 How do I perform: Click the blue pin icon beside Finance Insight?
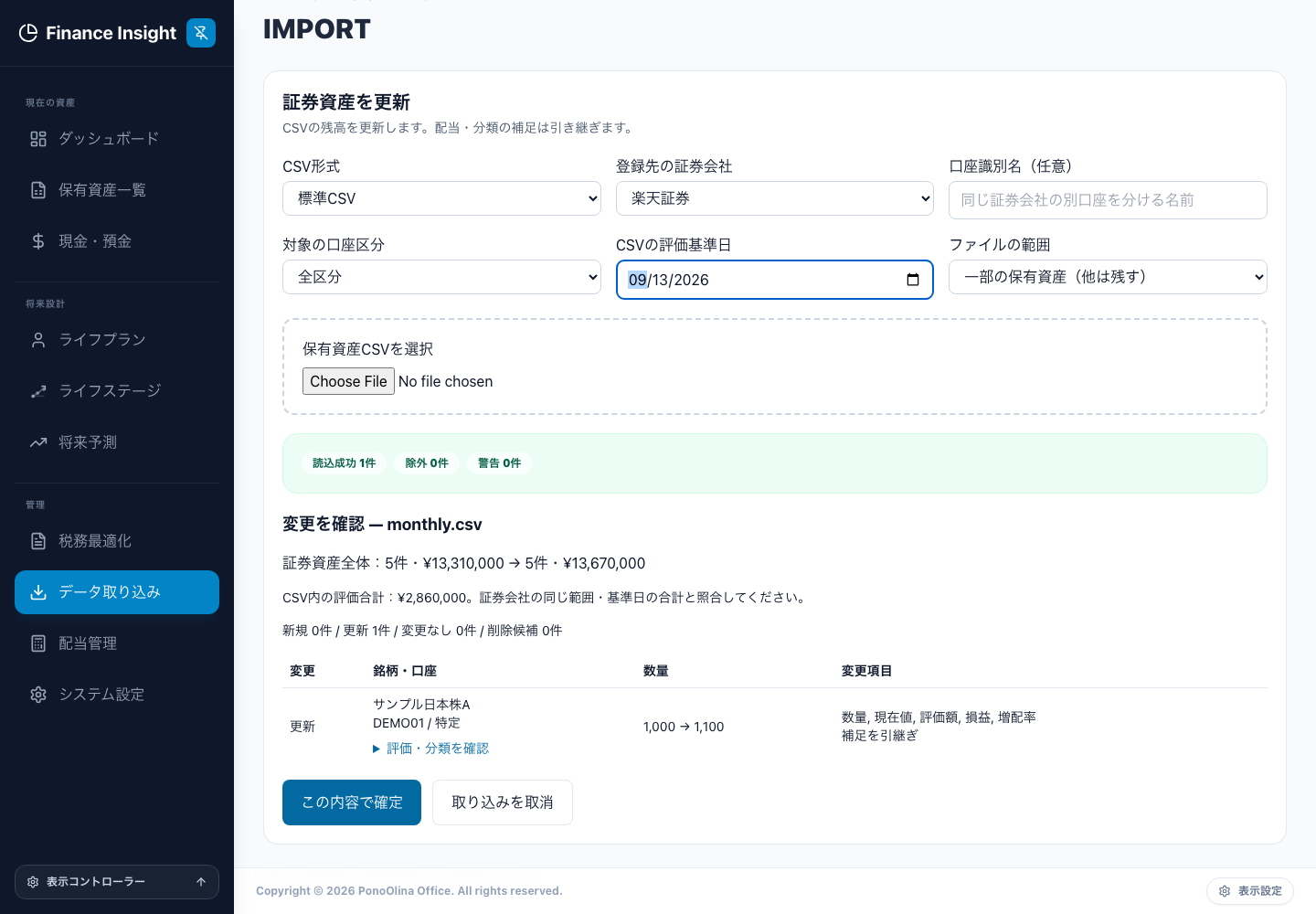coord(201,33)
